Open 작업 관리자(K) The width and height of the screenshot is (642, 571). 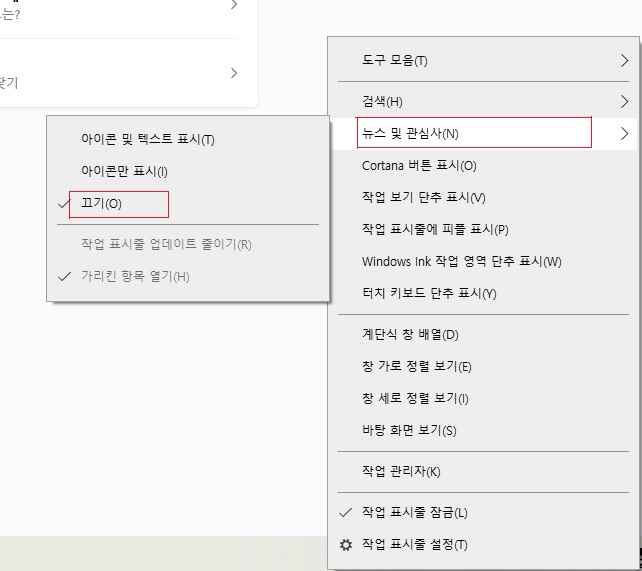[x=401, y=471]
